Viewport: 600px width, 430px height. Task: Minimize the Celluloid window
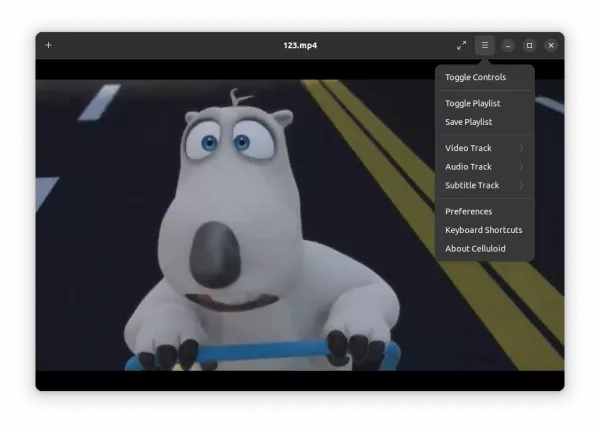pyautogui.click(x=508, y=46)
